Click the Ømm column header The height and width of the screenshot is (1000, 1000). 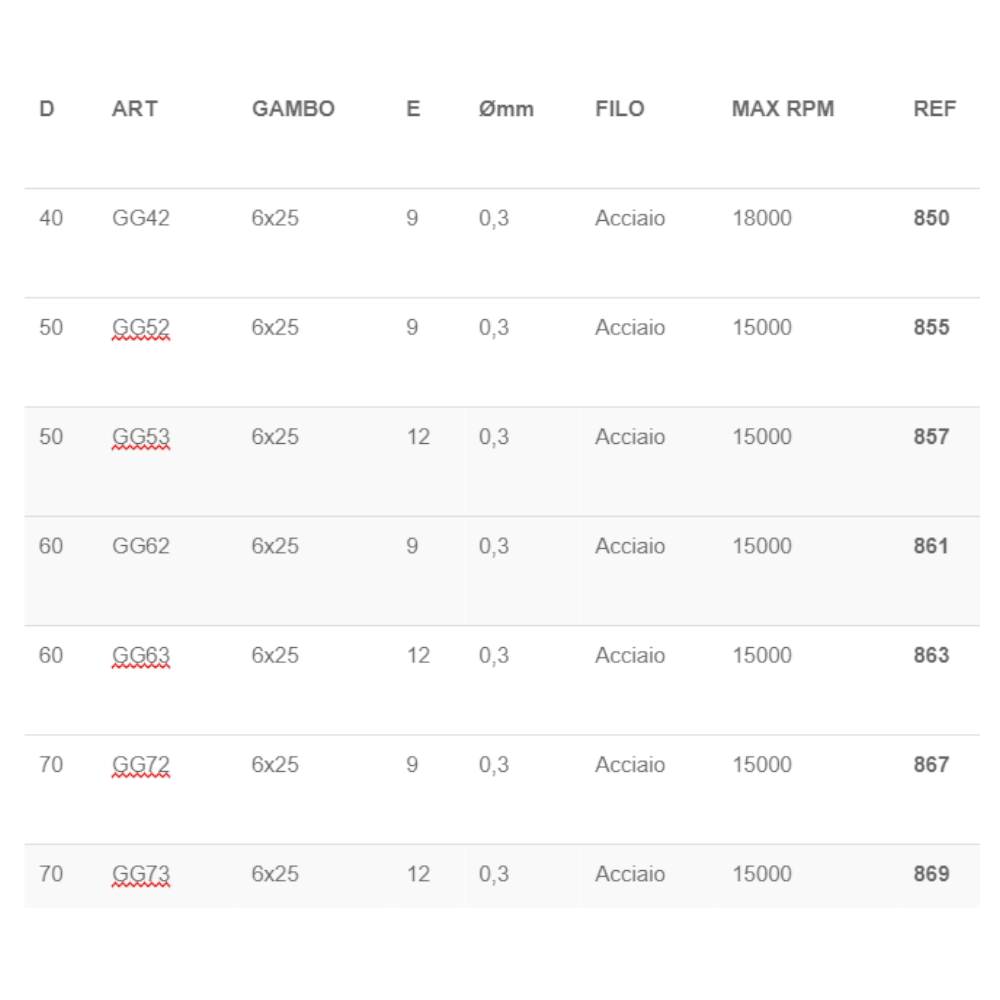click(506, 109)
